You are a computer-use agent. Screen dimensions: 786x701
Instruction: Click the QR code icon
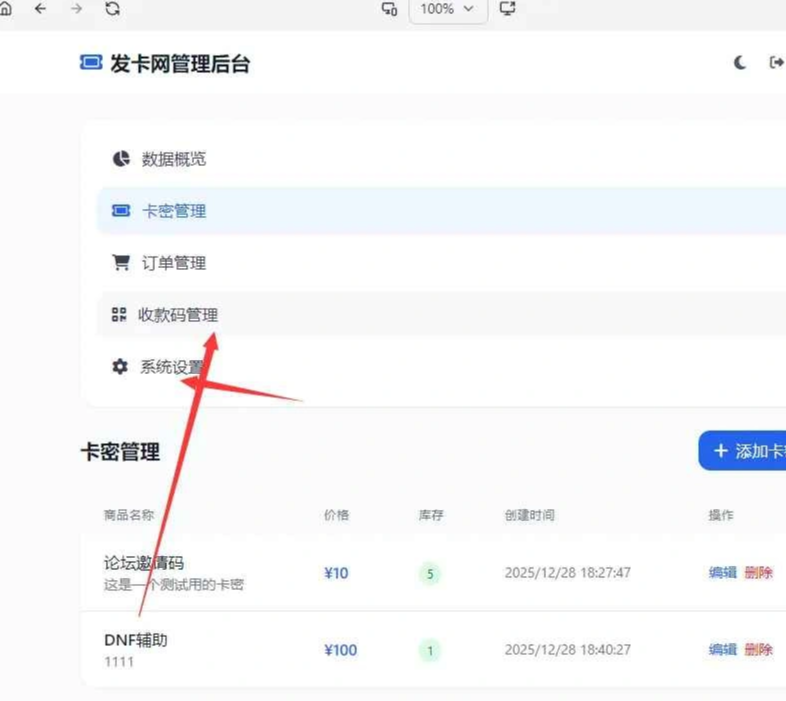click(x=119, y=314)
